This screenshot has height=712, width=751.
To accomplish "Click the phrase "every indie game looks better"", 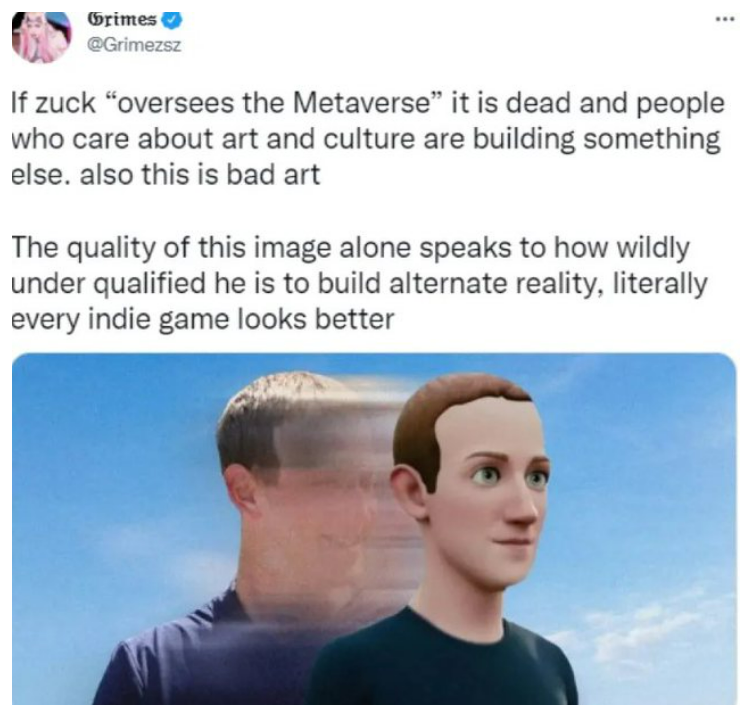I will coord(203,319).
